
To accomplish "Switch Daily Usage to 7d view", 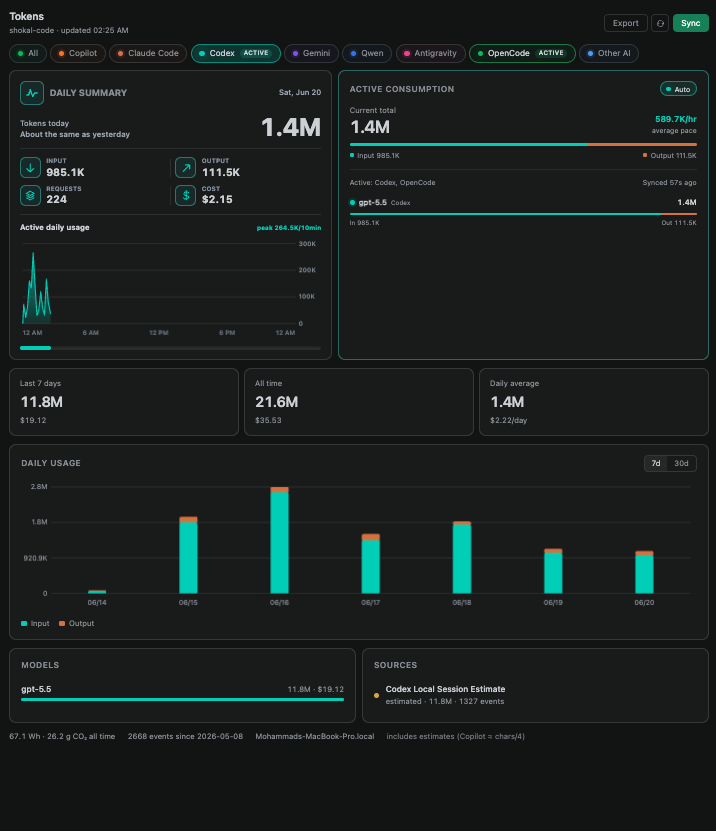I will coord(656,463).
